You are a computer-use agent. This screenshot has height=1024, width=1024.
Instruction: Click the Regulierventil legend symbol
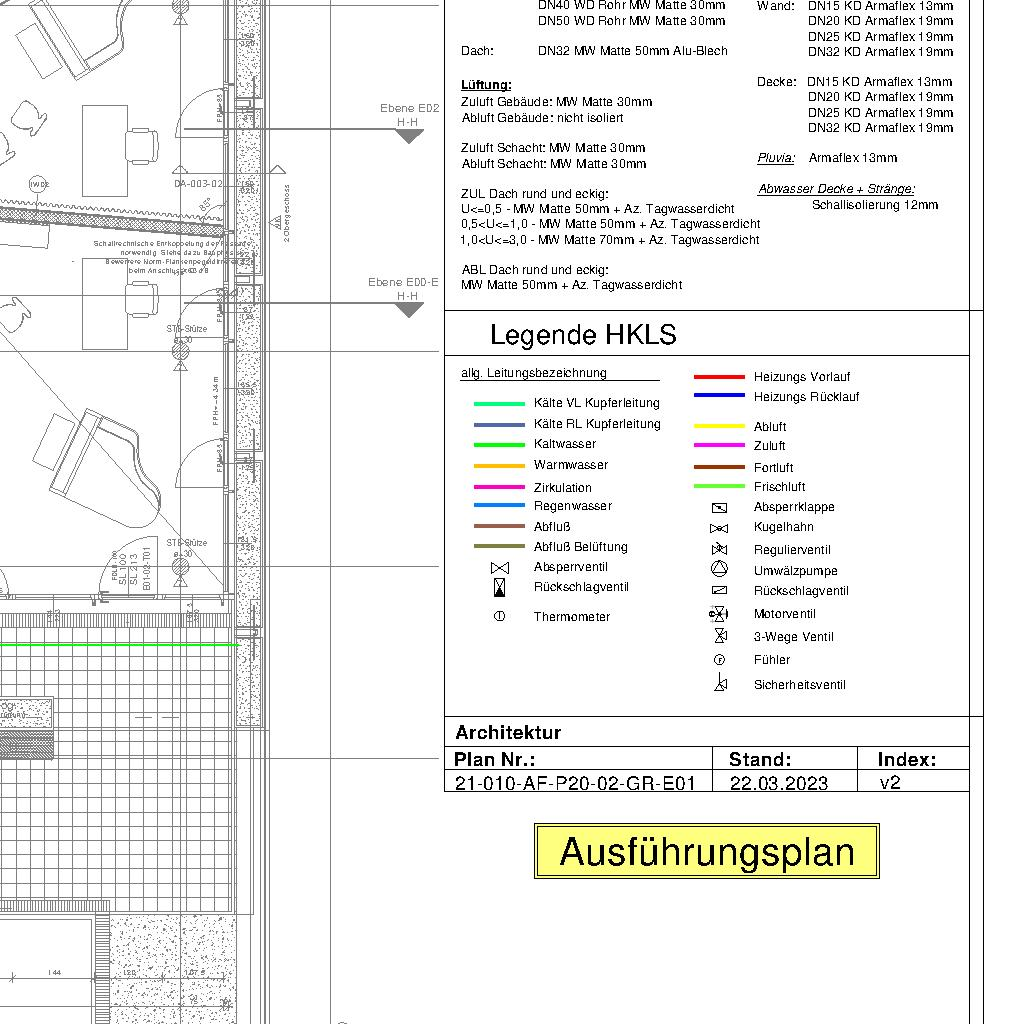[x=719, y=550]
